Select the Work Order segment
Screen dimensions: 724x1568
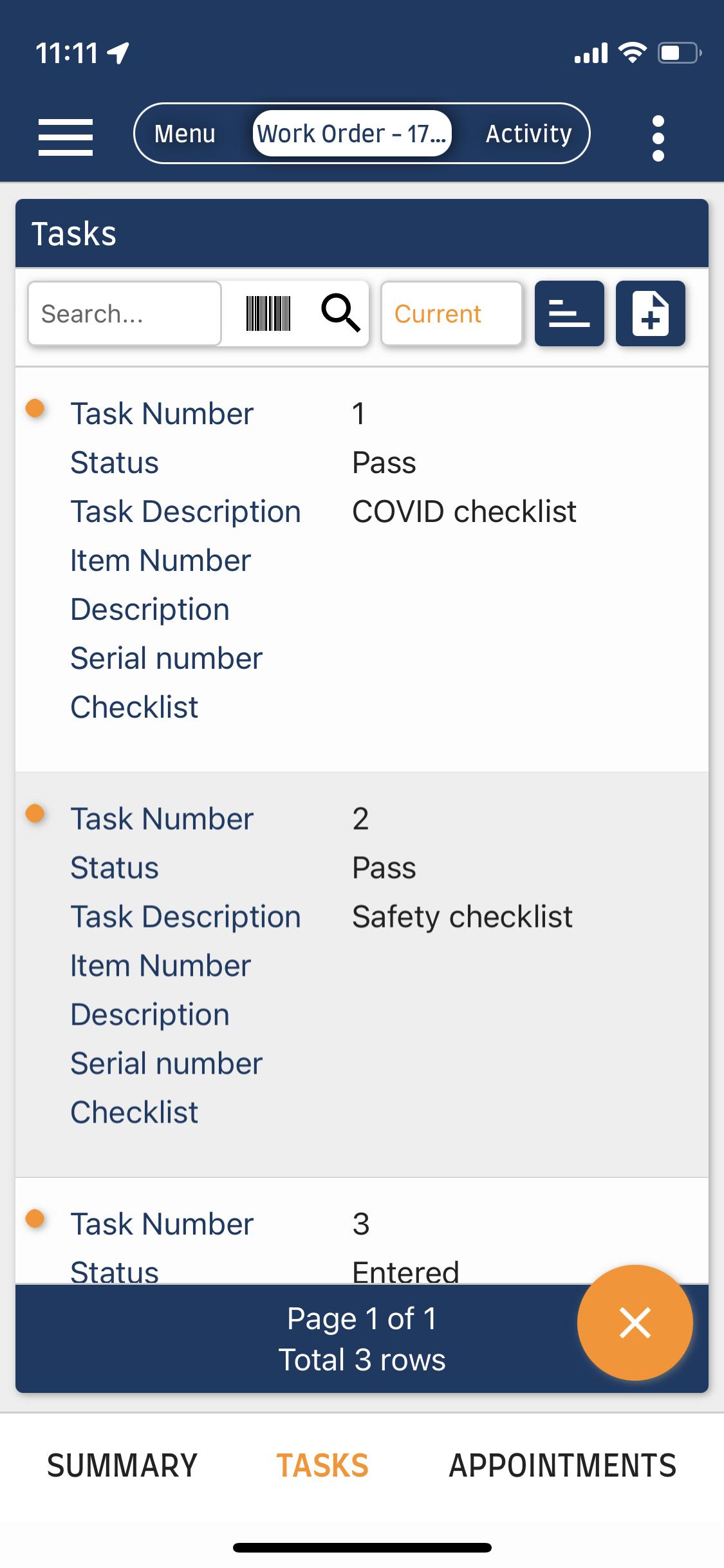click(351, 133)
